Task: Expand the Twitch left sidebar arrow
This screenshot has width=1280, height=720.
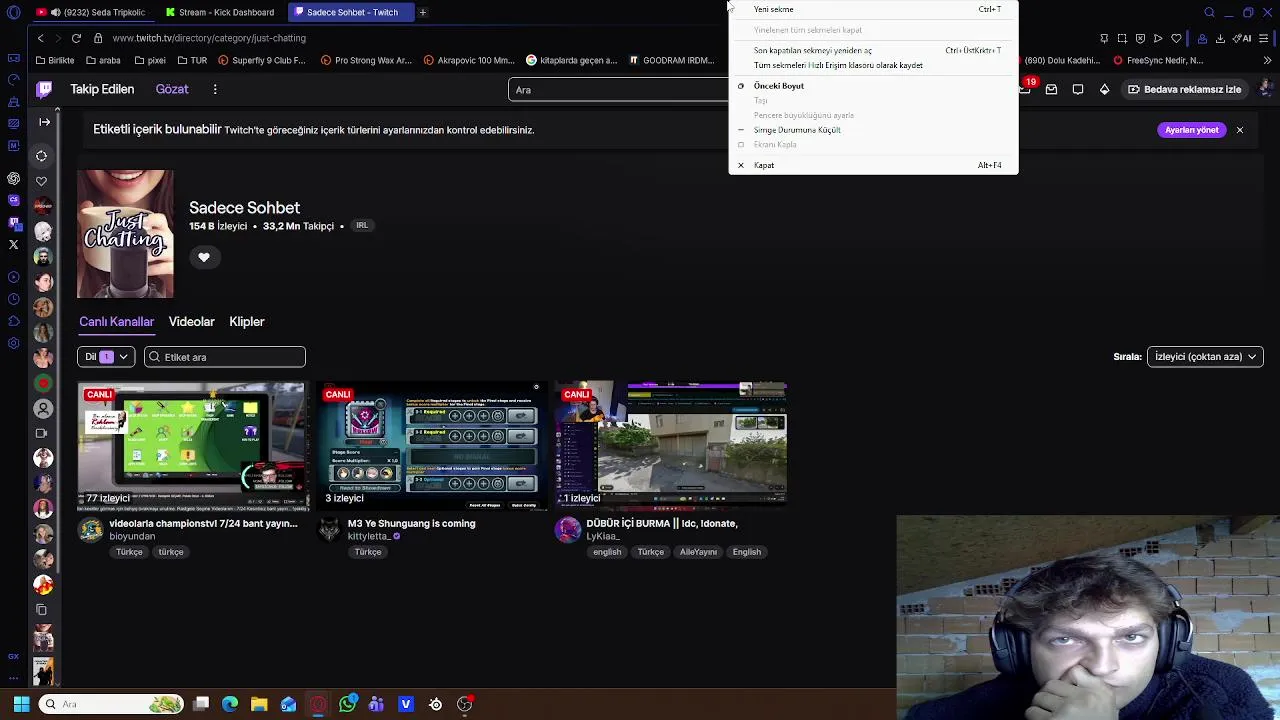Action: [x=44, y=122]
